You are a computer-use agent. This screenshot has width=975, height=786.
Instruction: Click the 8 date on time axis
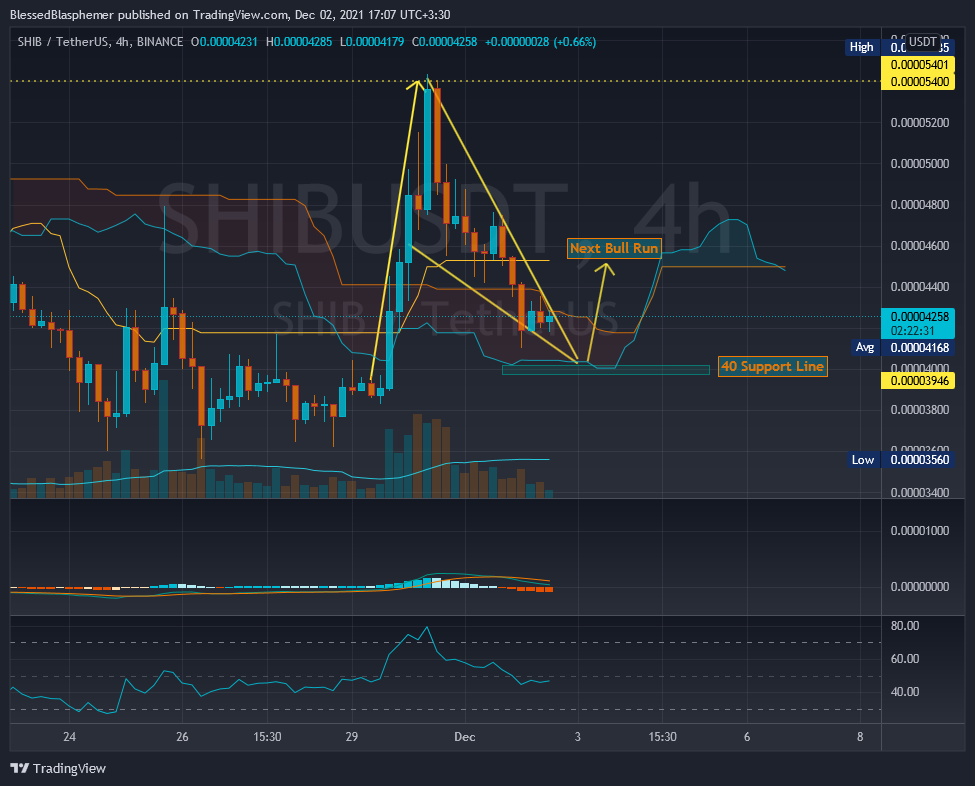pos(860,737)
